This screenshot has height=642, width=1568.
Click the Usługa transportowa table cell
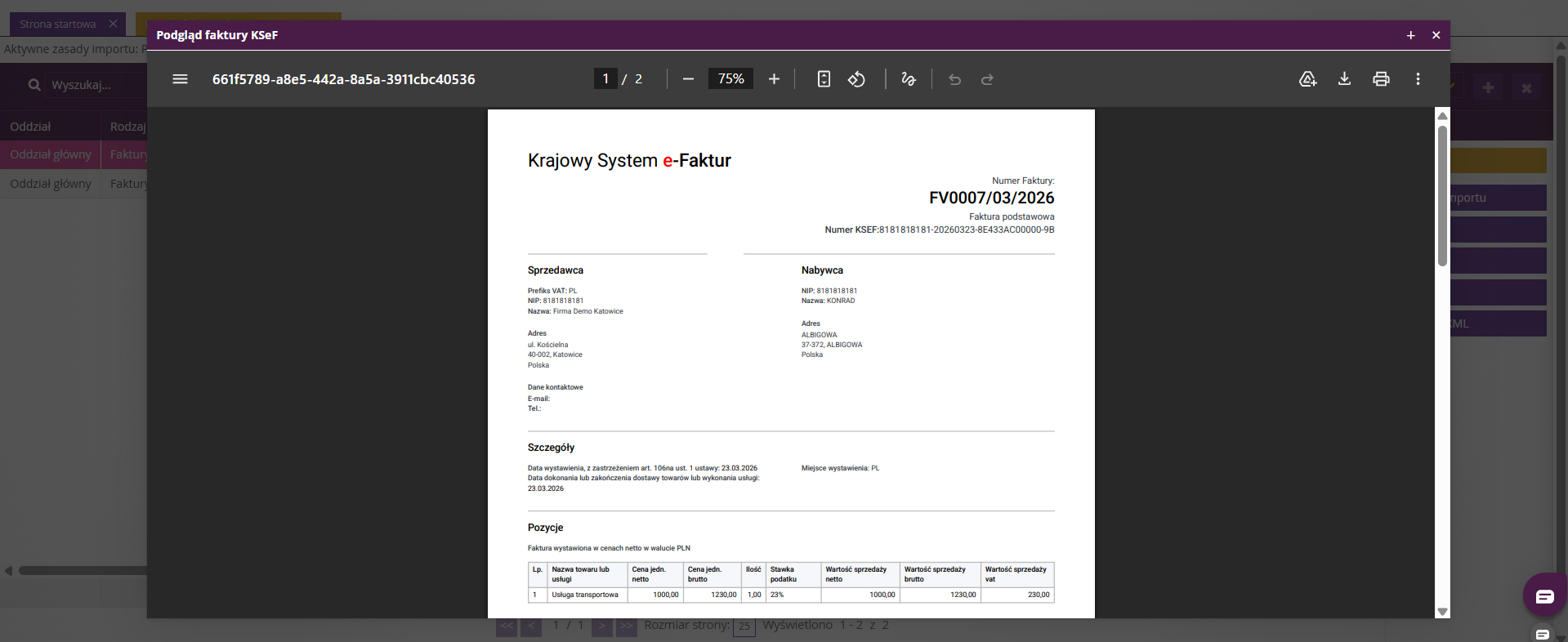(587, 595)
